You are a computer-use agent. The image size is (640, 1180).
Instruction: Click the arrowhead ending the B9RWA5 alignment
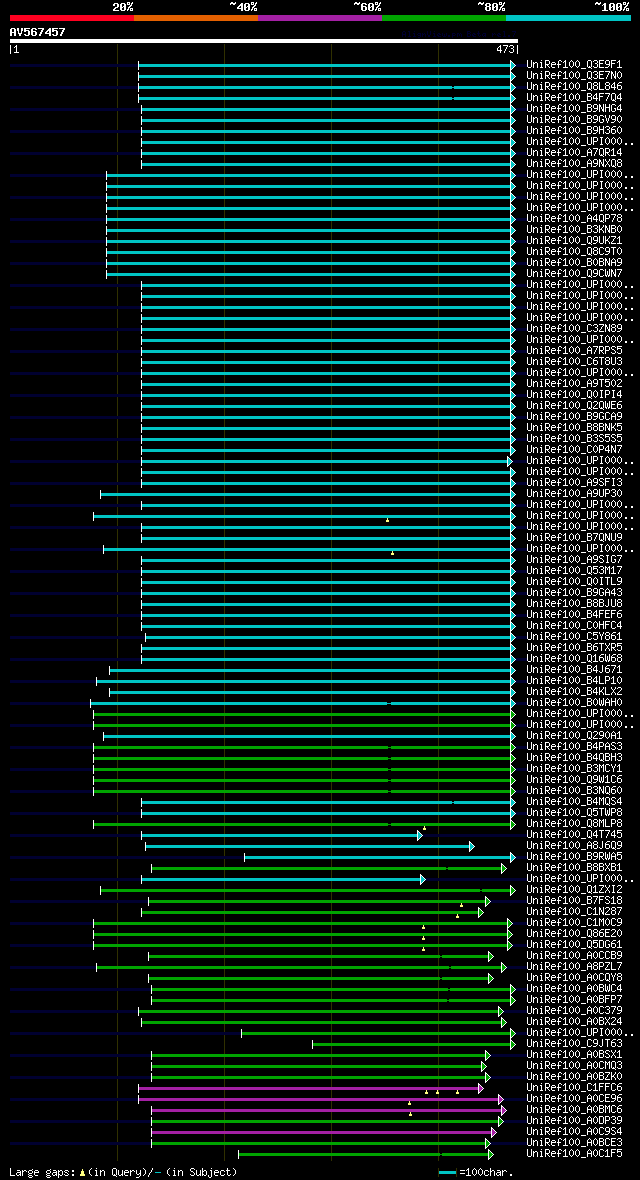[x=513, y=857]
